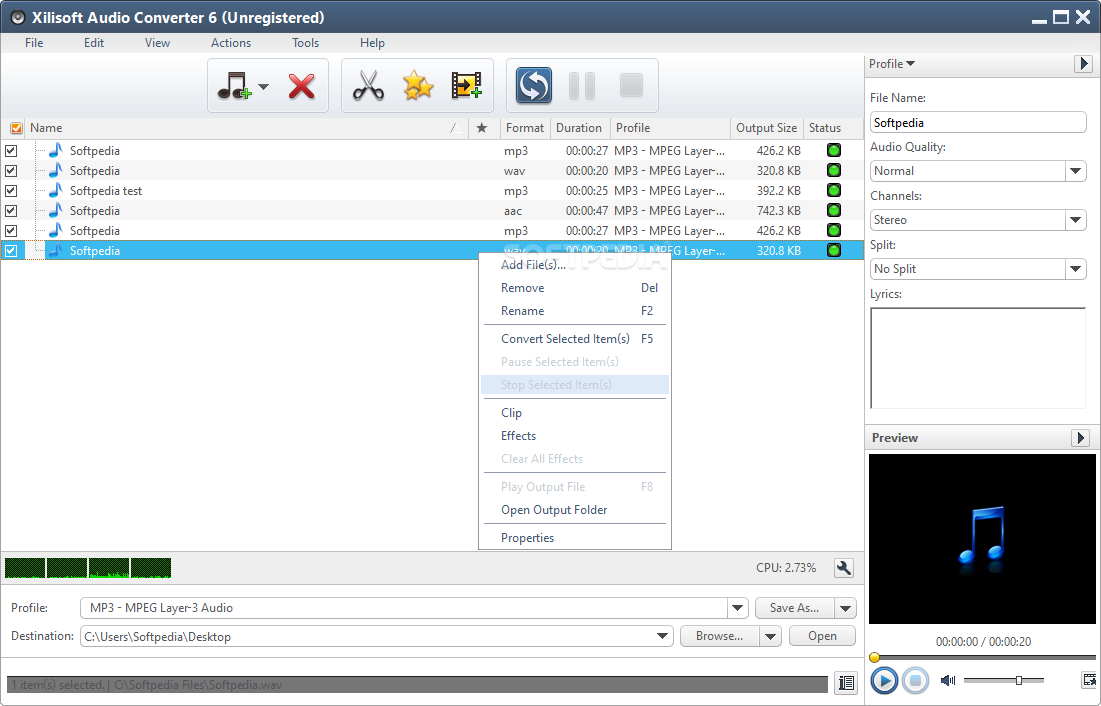The width and height of the screenshot is (1101, 706).
Task: Uncheck the highlighted Softpedia row checkbox
Action: [11, 251]
